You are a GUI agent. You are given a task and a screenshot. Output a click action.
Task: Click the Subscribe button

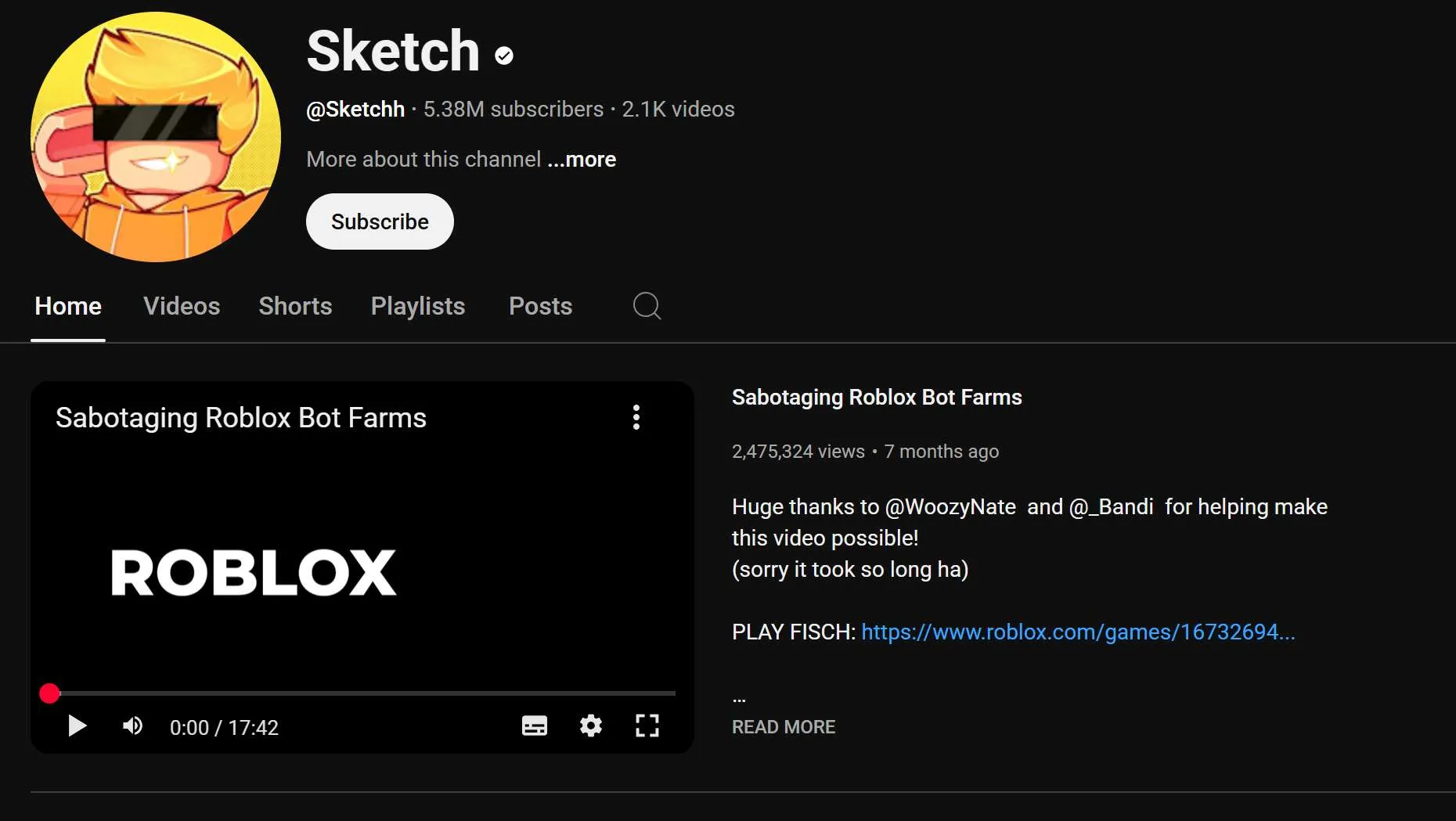pos(380,221)
